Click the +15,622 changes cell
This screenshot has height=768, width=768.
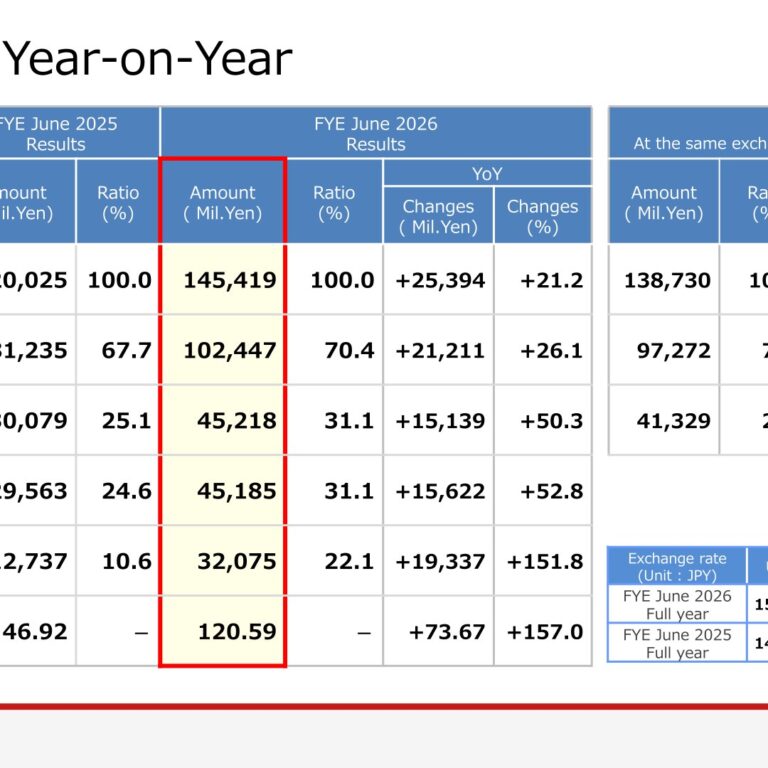click(438, 490)
